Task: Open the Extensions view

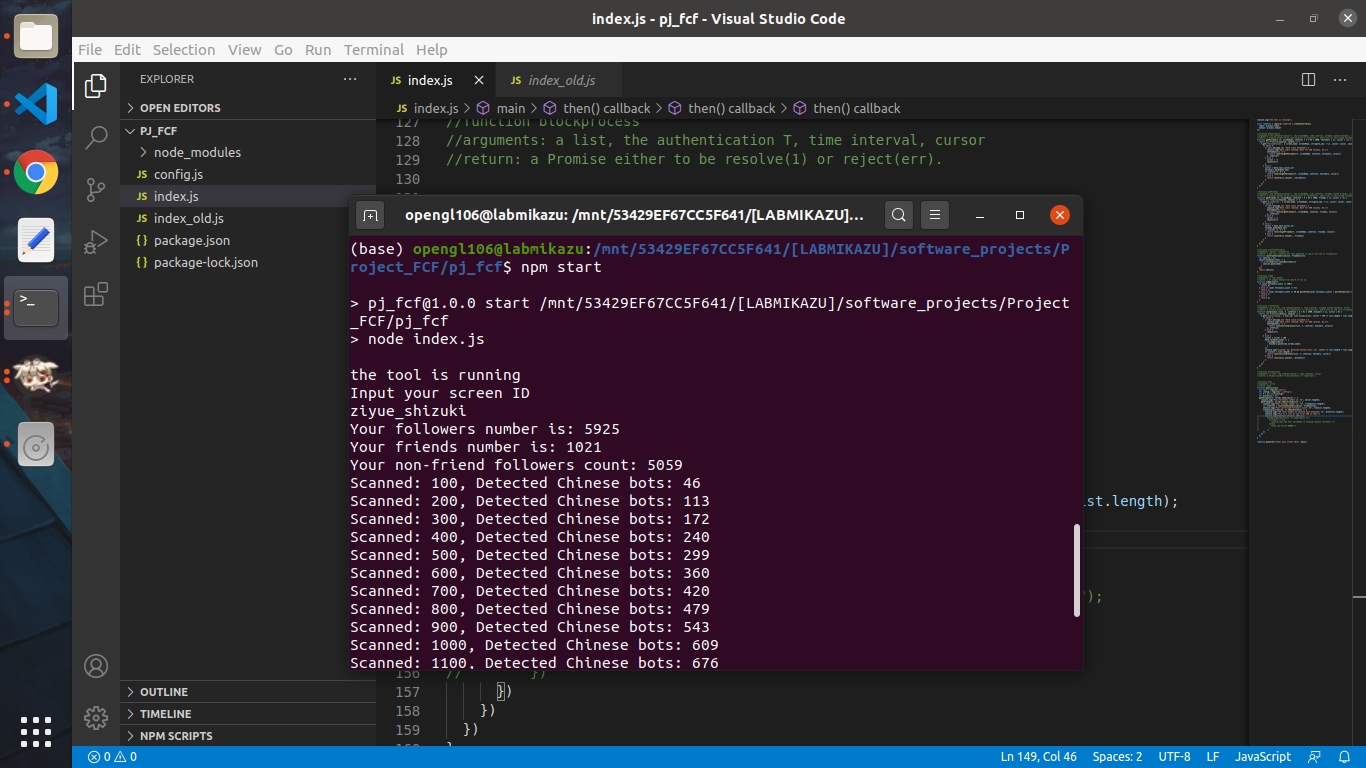Action: (x=96, y=294)
